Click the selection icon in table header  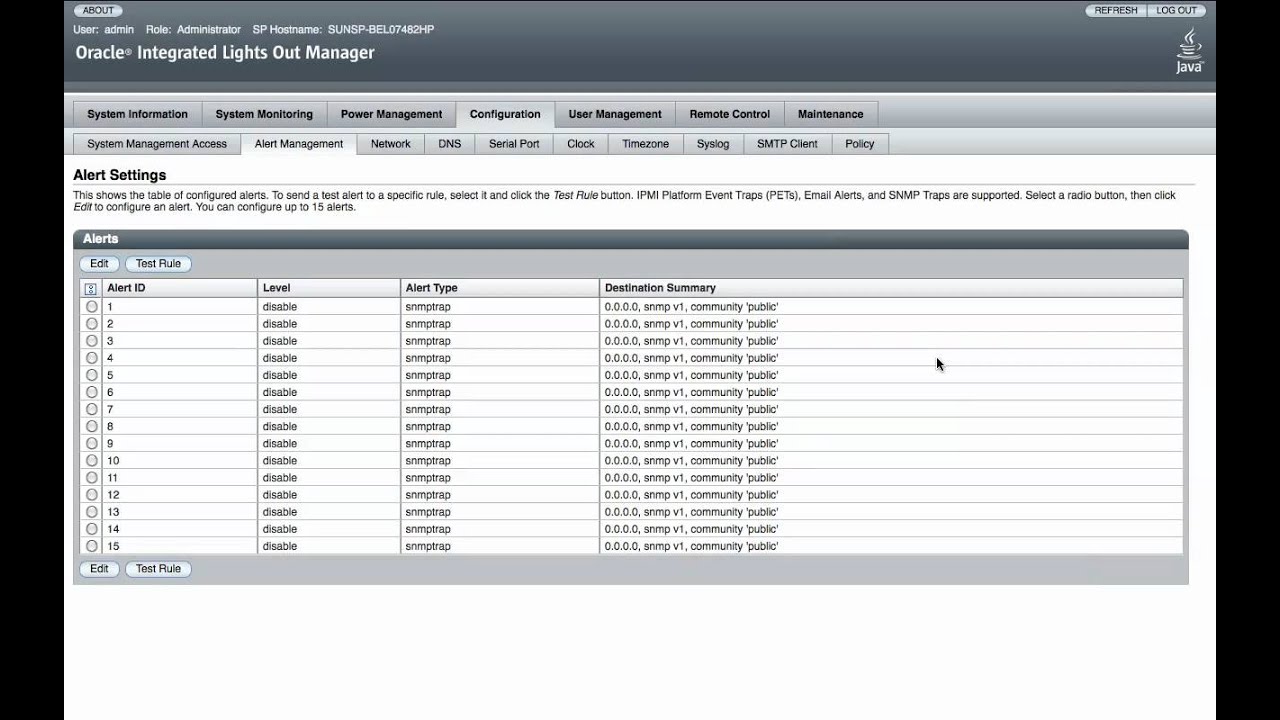pyautogui.click(x=91, y=288)
